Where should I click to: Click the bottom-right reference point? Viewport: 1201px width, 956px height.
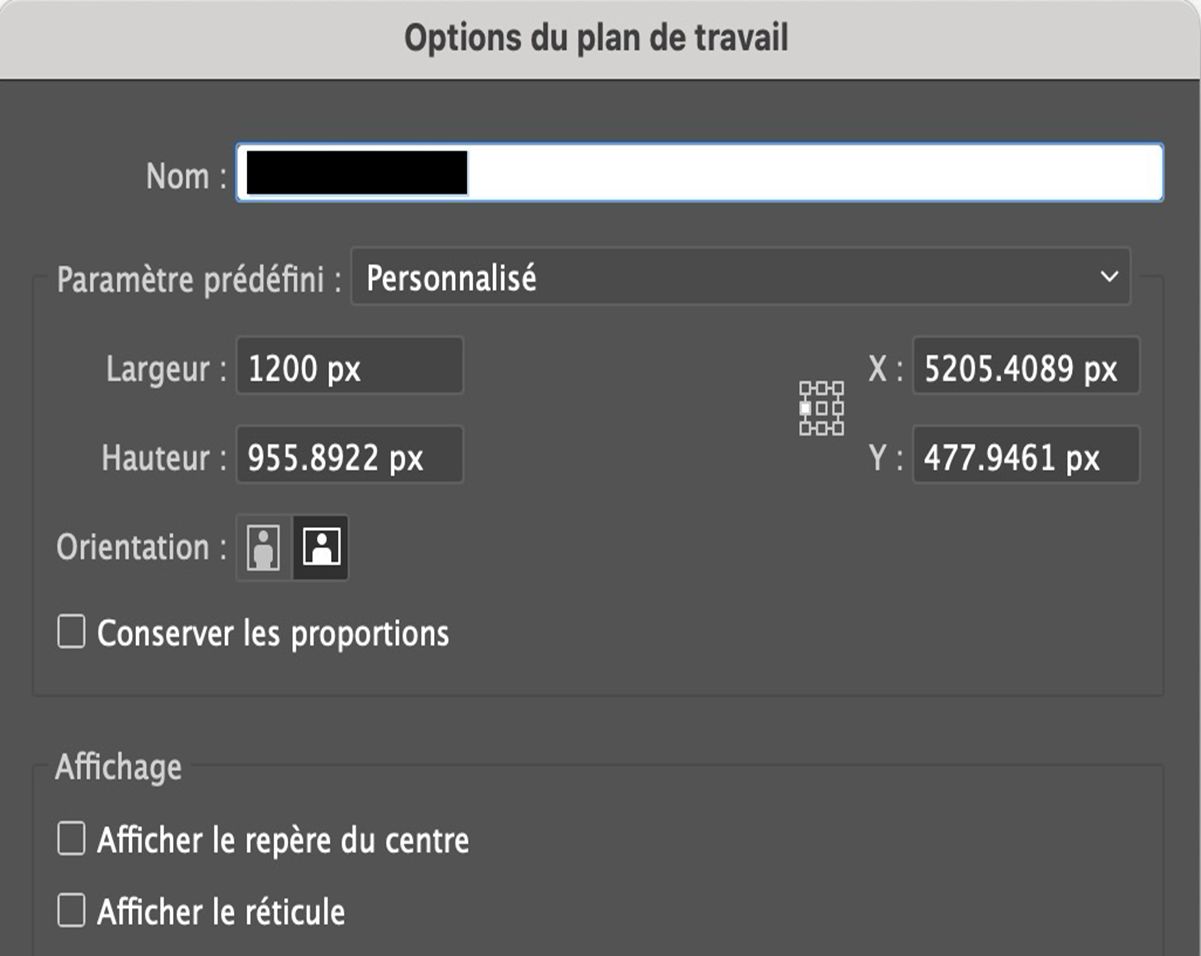click(x=838, y=428)
